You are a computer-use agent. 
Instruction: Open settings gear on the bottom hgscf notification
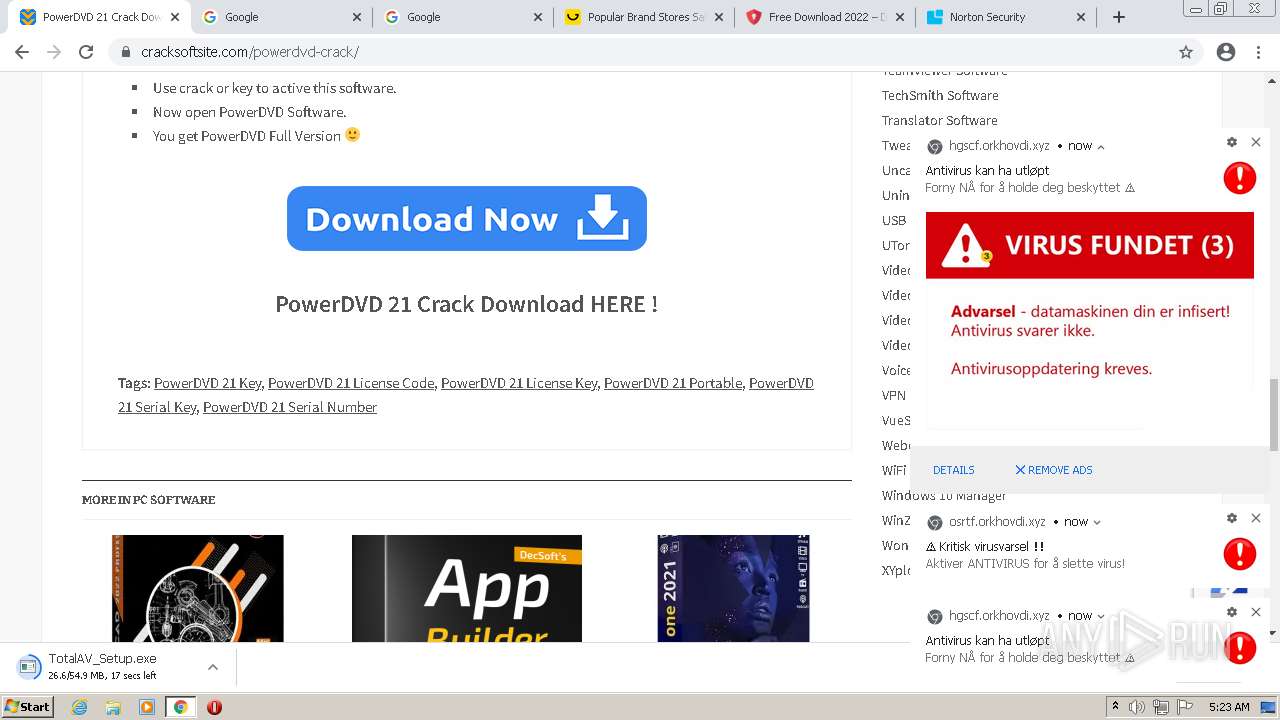point(1232,612)
